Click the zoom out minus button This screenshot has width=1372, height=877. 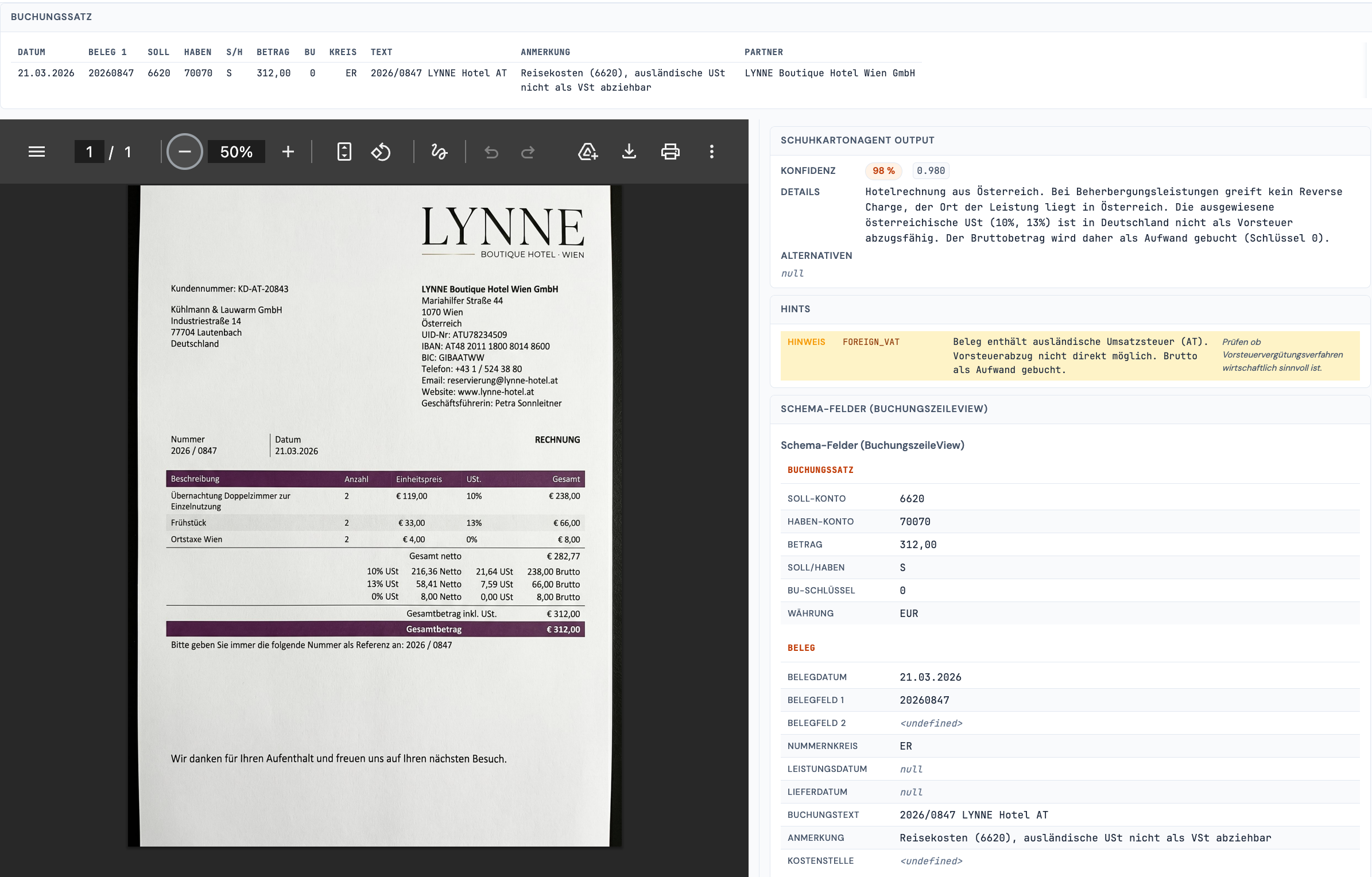coord(184,152)
